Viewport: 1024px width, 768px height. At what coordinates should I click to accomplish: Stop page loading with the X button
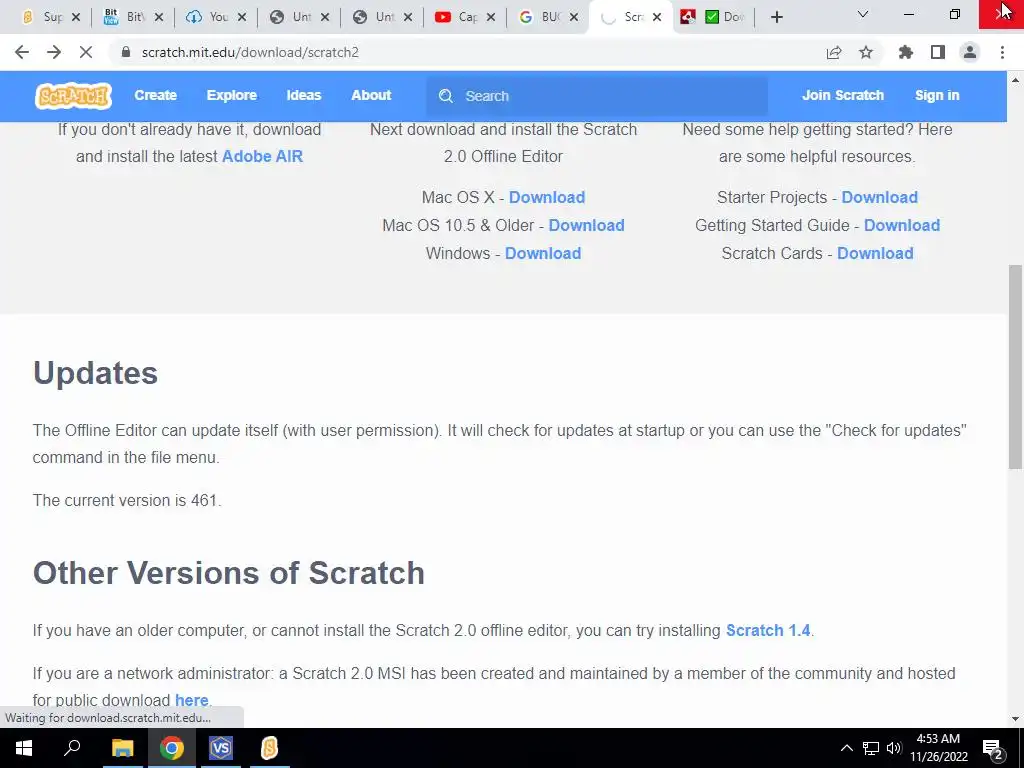coord(86,52)
